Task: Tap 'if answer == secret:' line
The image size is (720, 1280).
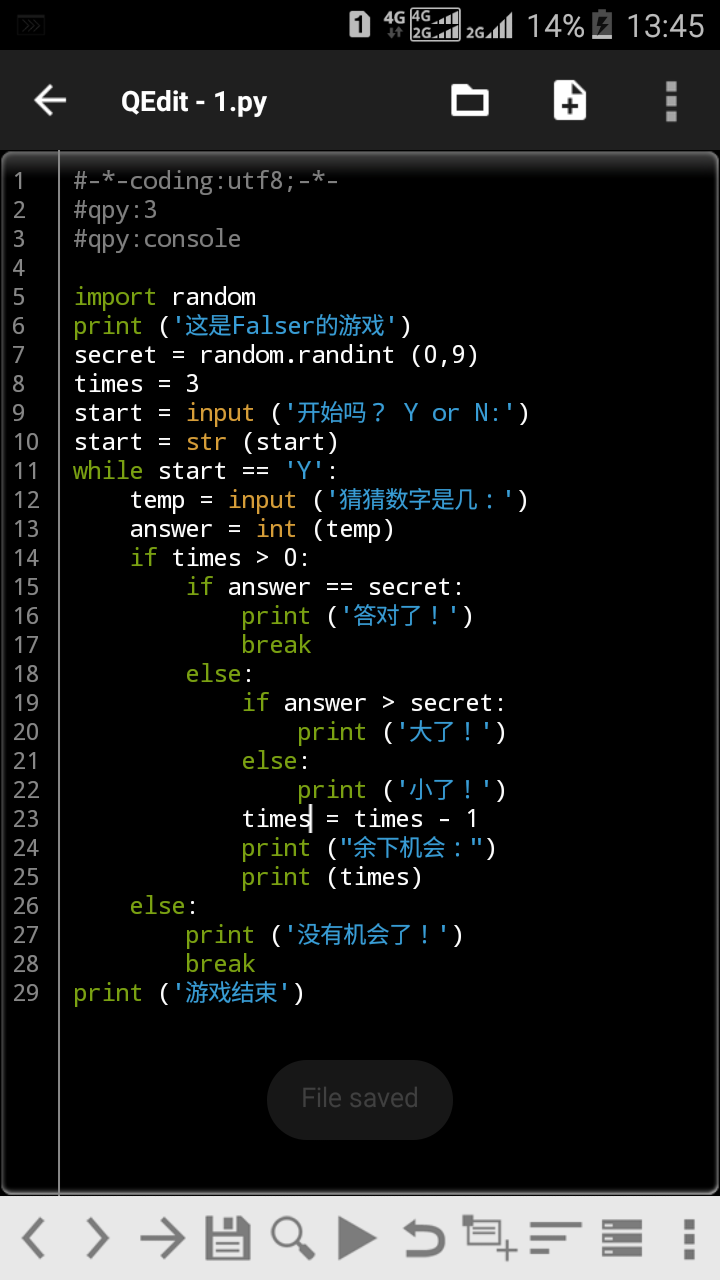Action: click(325, 587)
